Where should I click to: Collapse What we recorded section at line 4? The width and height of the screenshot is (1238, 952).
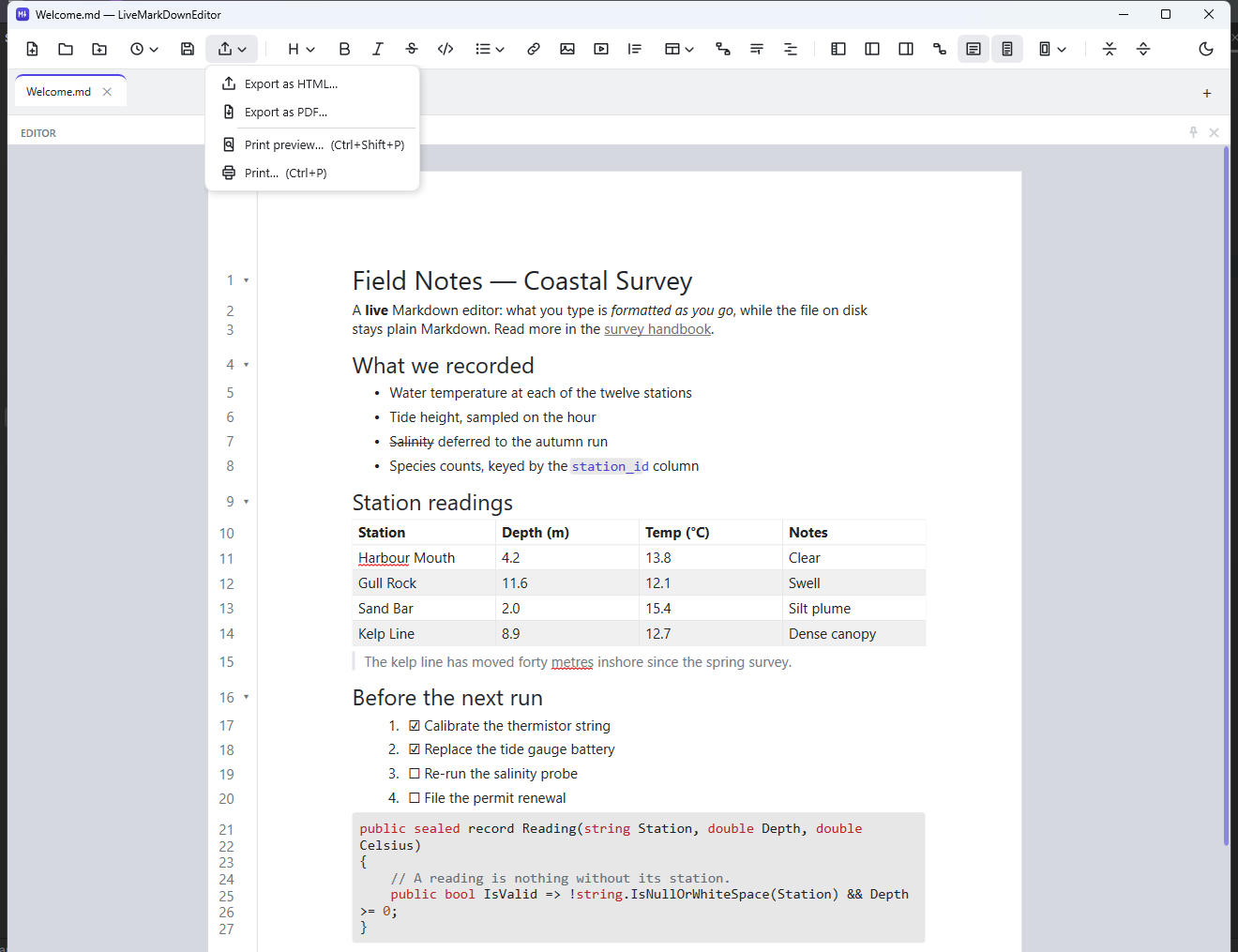point(247,365)
